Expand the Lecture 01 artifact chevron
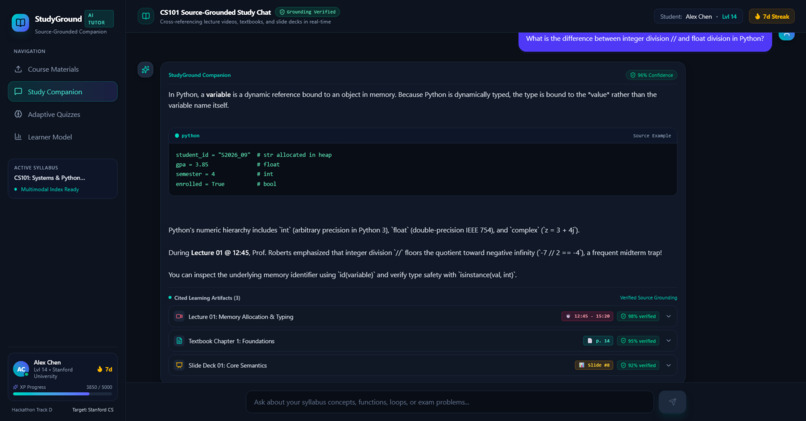The width and height of the screenshot is (806, 421). [668, 317]
